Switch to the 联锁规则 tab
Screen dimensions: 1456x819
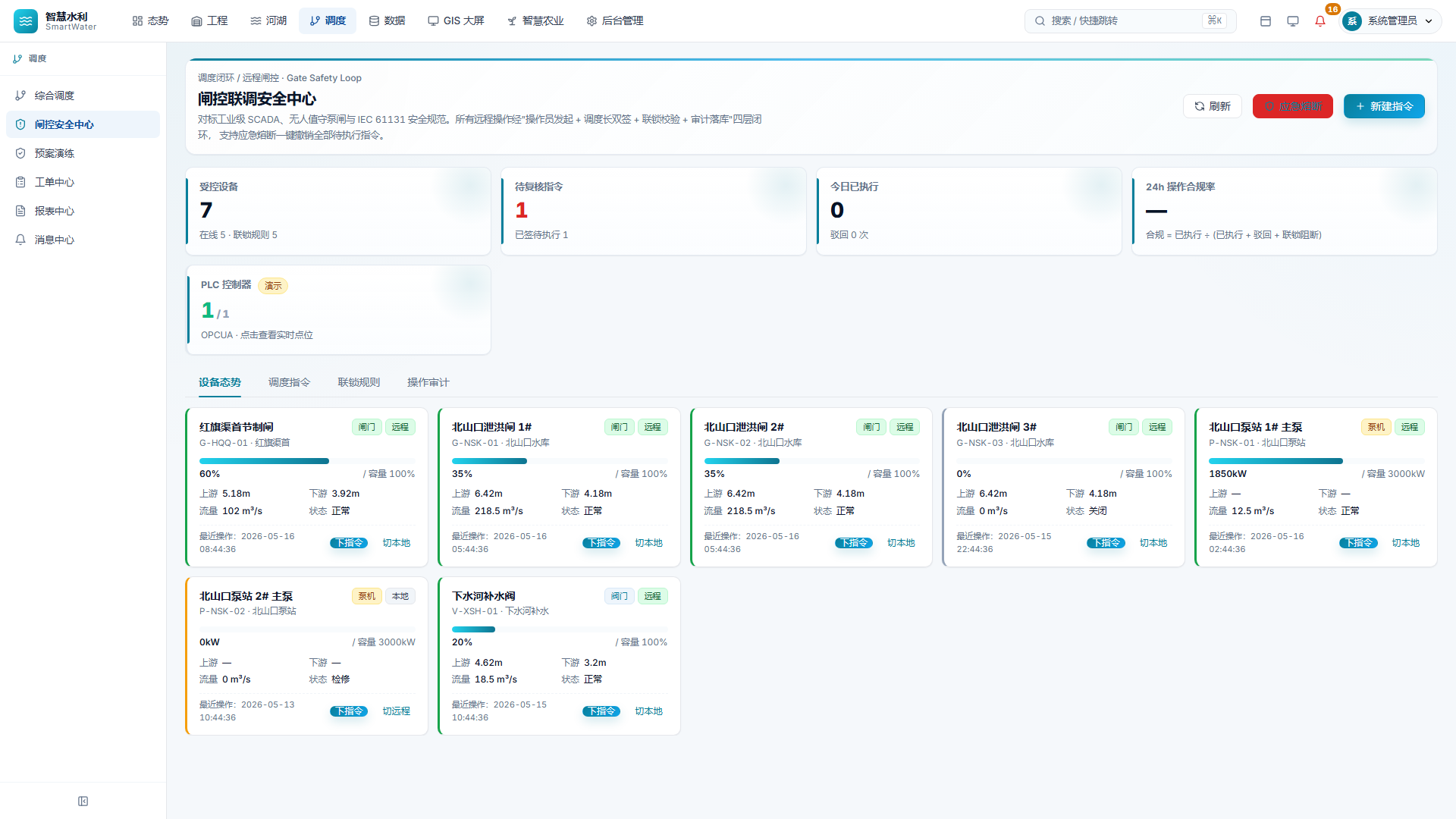tap(359, 382)
